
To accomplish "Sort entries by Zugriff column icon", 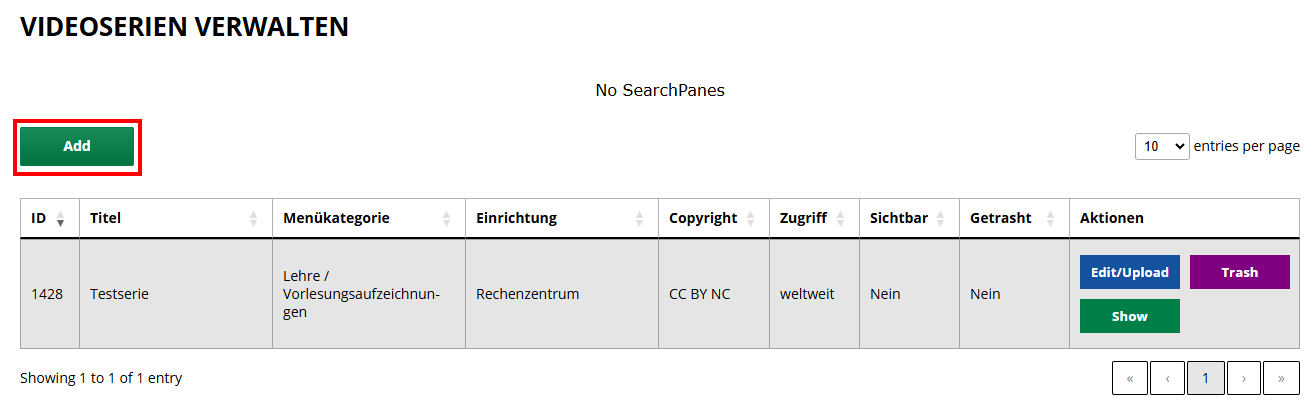I will tap(840, 218).
